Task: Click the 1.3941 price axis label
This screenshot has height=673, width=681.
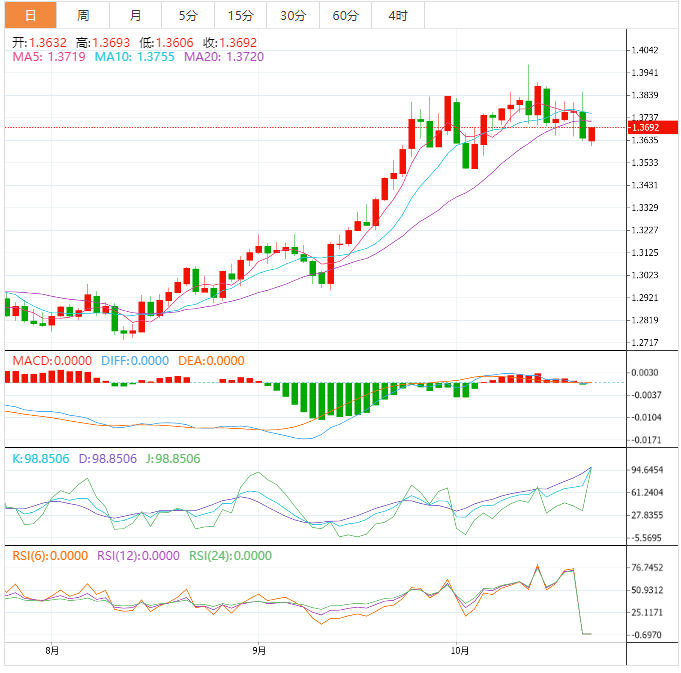Action: 645,73
